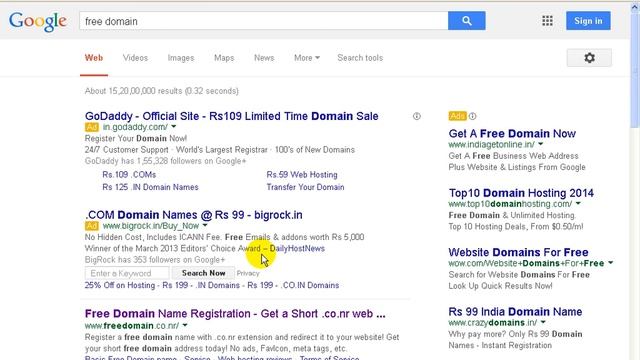Switch to the Images tab
This screenshot has height=360, width=640.
[x=181, y=58]
